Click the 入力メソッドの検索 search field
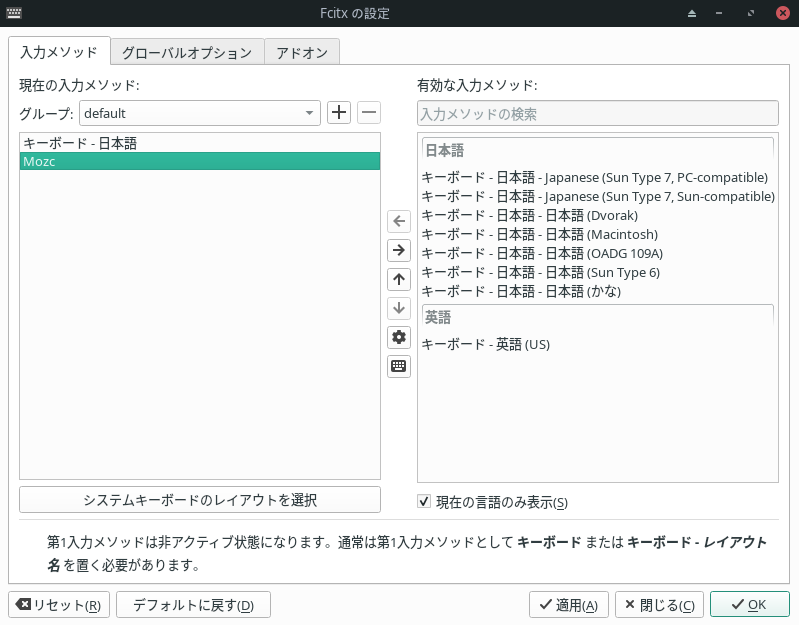799x625 pixels. point(597,114)
